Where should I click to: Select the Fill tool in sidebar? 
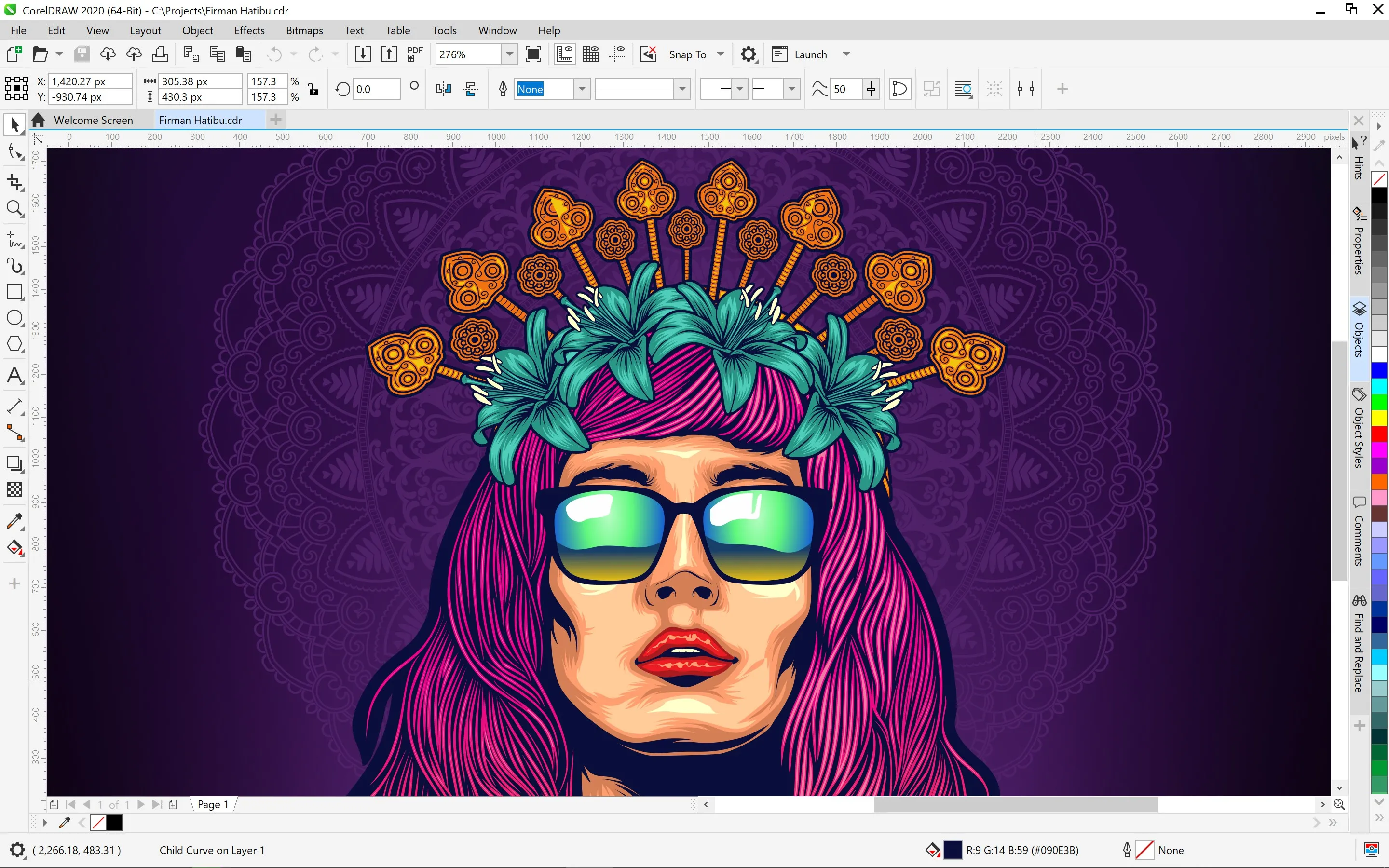coord(14,547)
